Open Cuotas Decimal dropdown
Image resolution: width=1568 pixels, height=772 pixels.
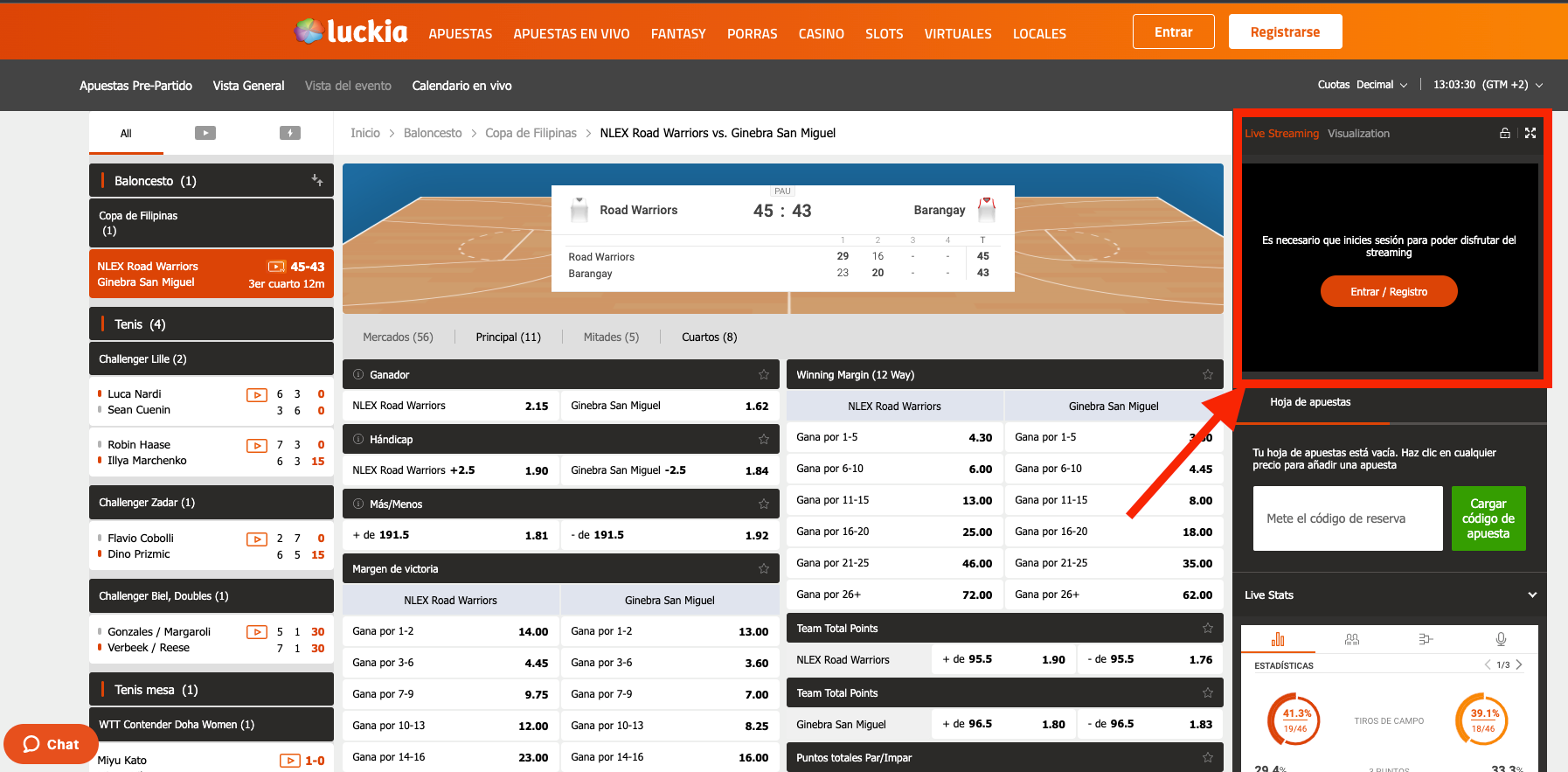click(1363, 85)
